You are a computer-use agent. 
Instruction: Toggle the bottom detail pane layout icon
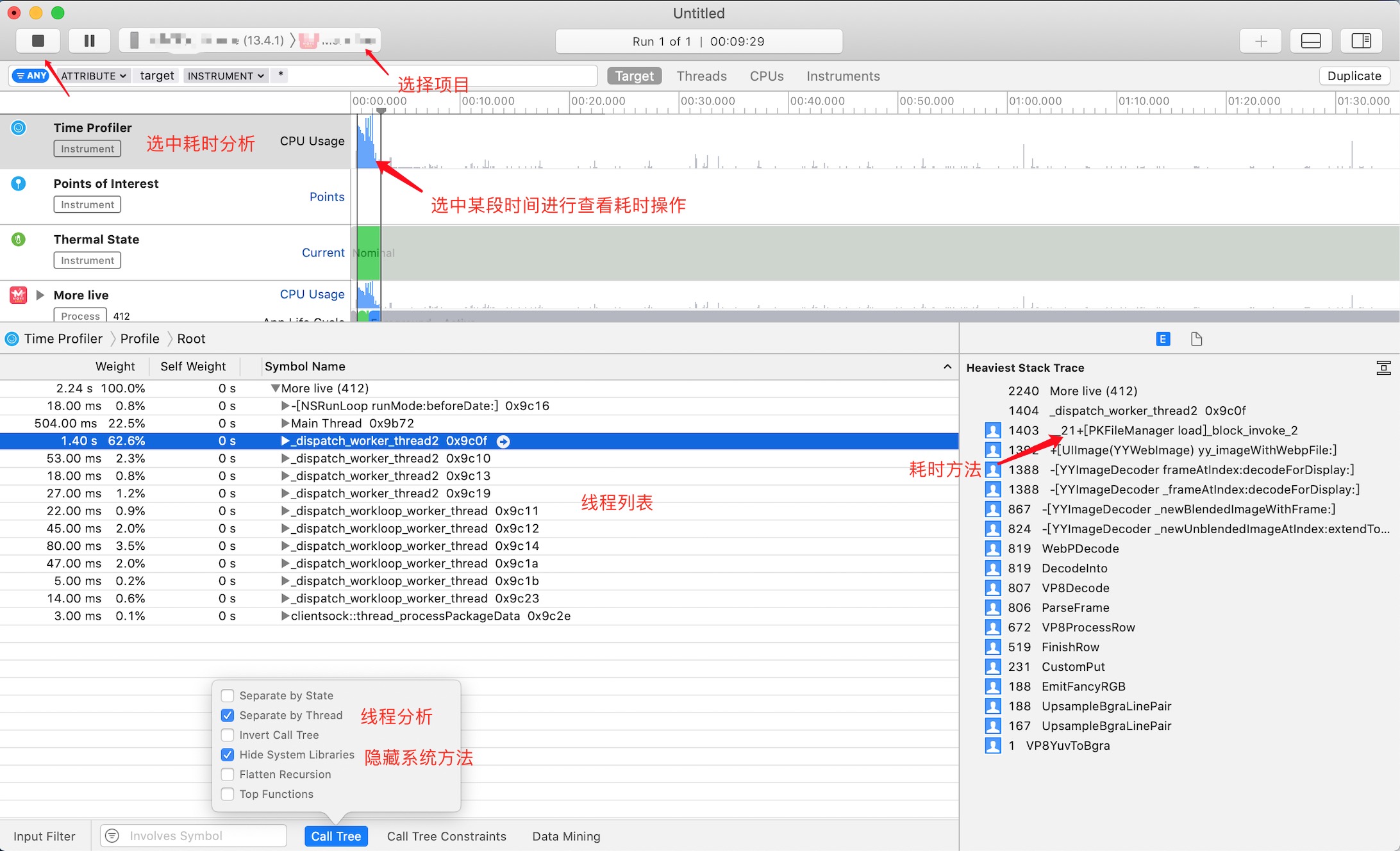(1311, 41)
